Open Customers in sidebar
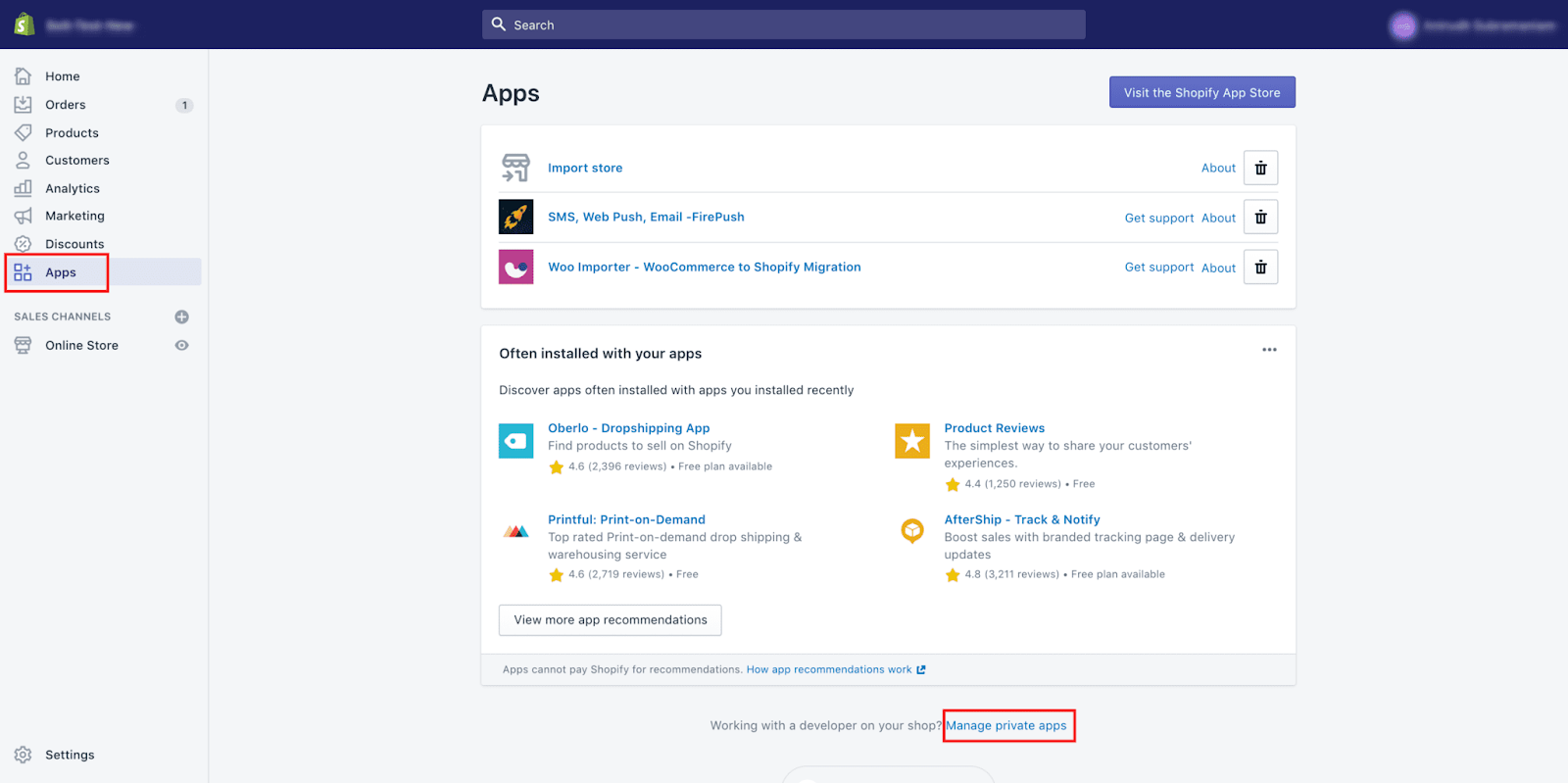The image size is (1568, 783). tap(77, 160)
